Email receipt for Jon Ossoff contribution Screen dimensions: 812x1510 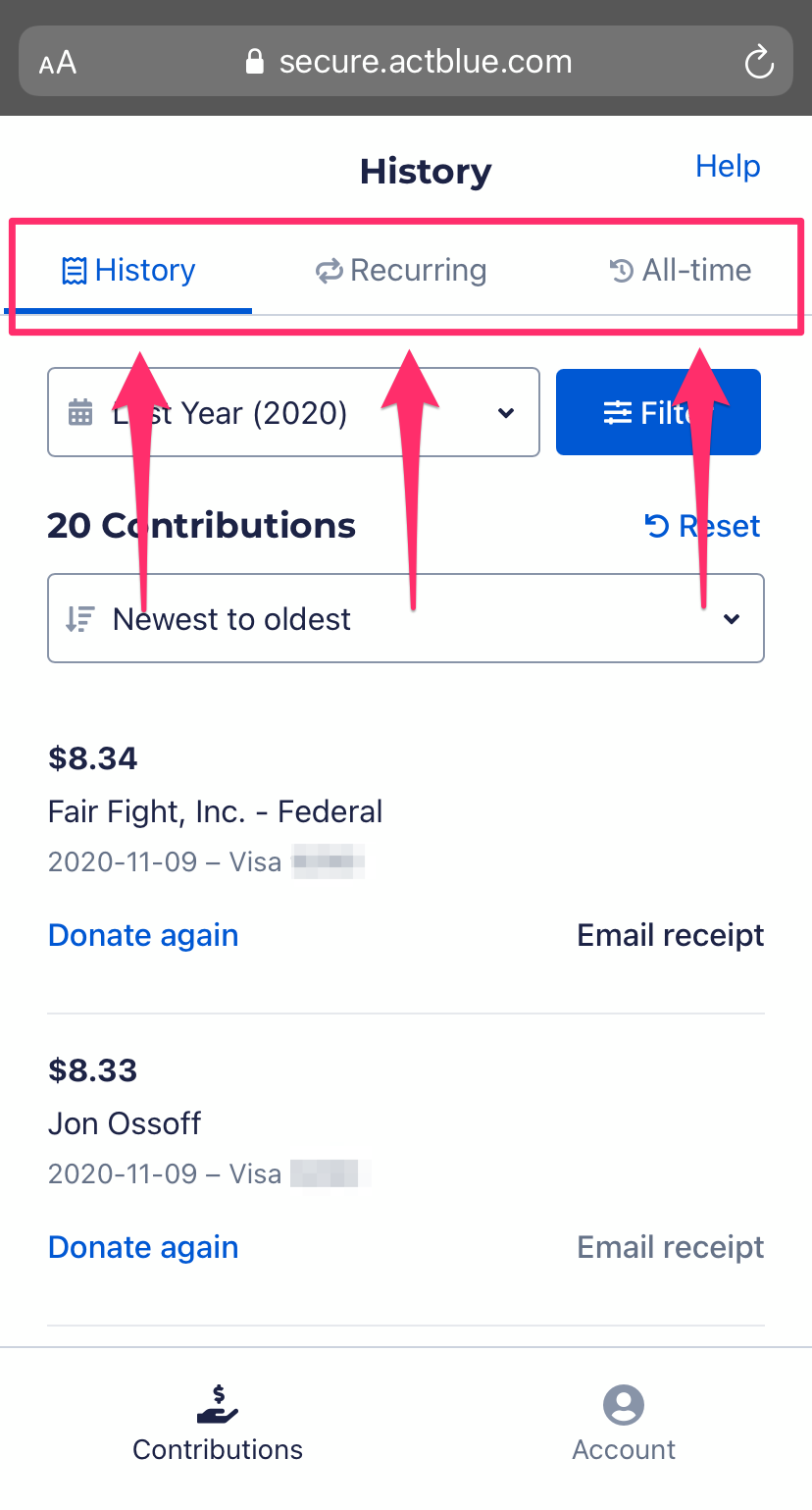click(x=671, y=1247)
